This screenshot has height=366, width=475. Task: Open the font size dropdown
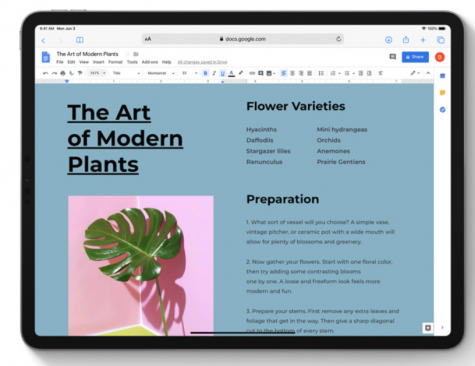tap(189, 73)
